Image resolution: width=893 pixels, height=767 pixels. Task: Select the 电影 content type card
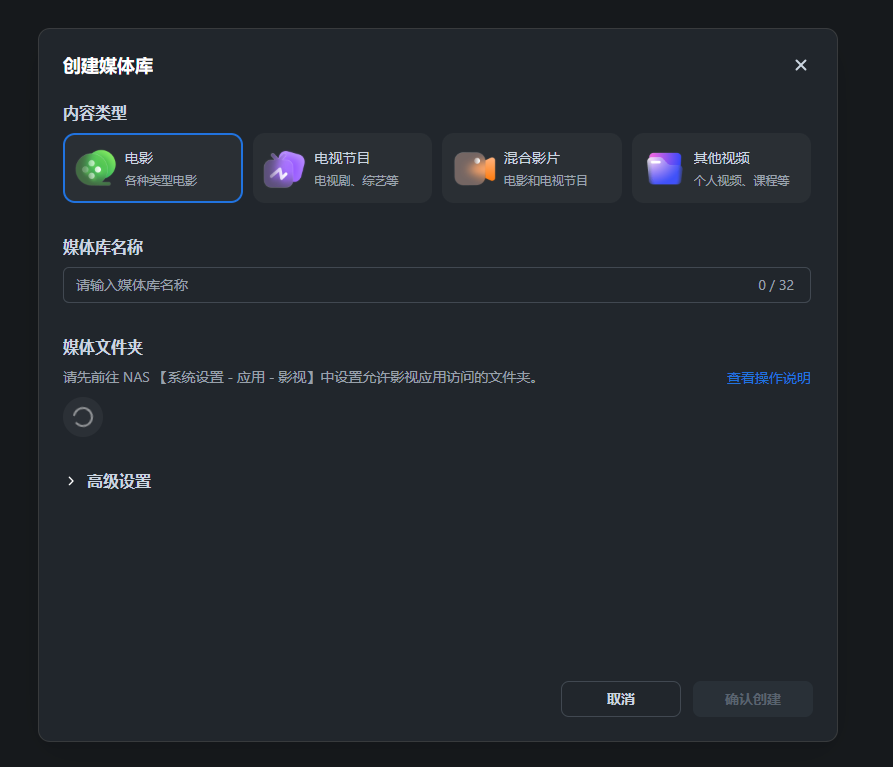pos(153,168)
